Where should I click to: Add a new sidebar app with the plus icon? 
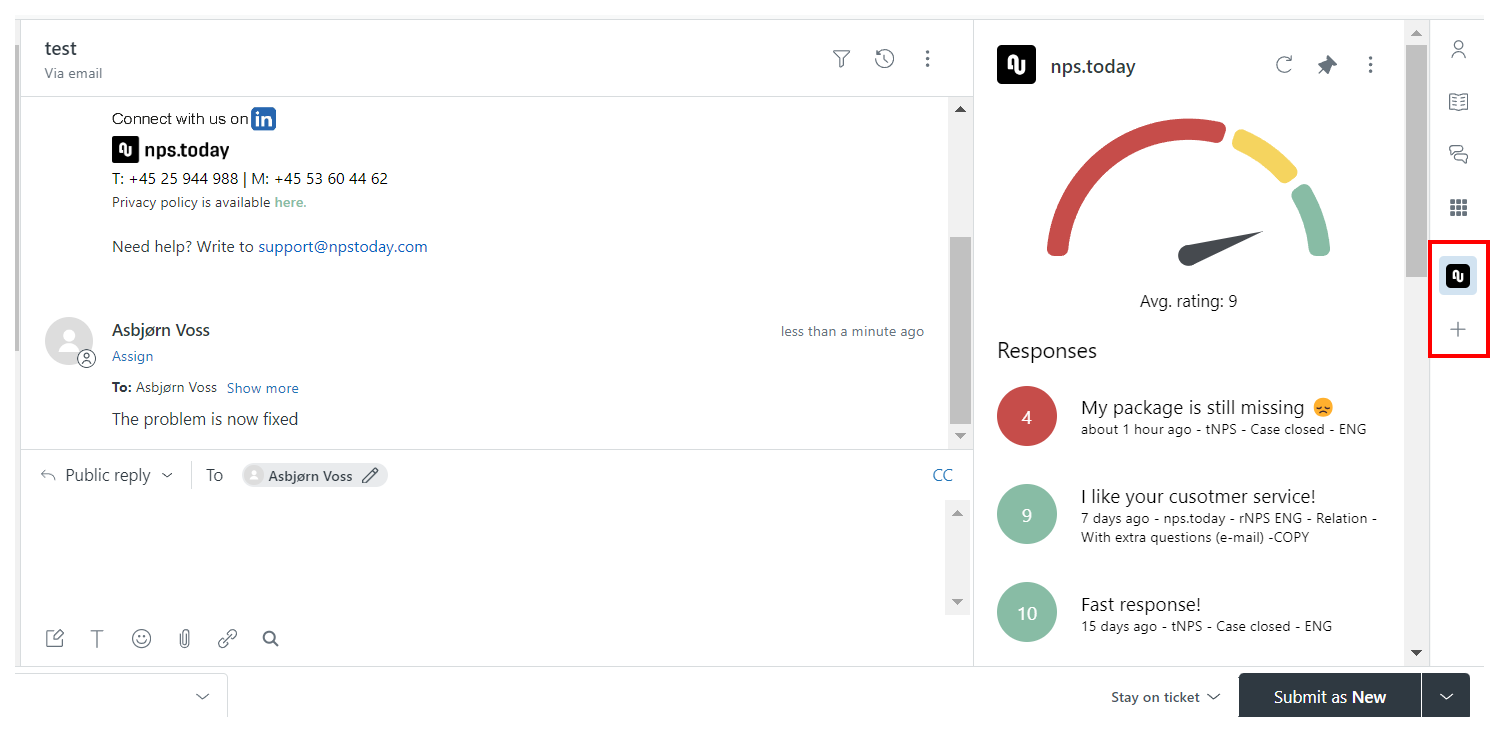pos(1458,328)
